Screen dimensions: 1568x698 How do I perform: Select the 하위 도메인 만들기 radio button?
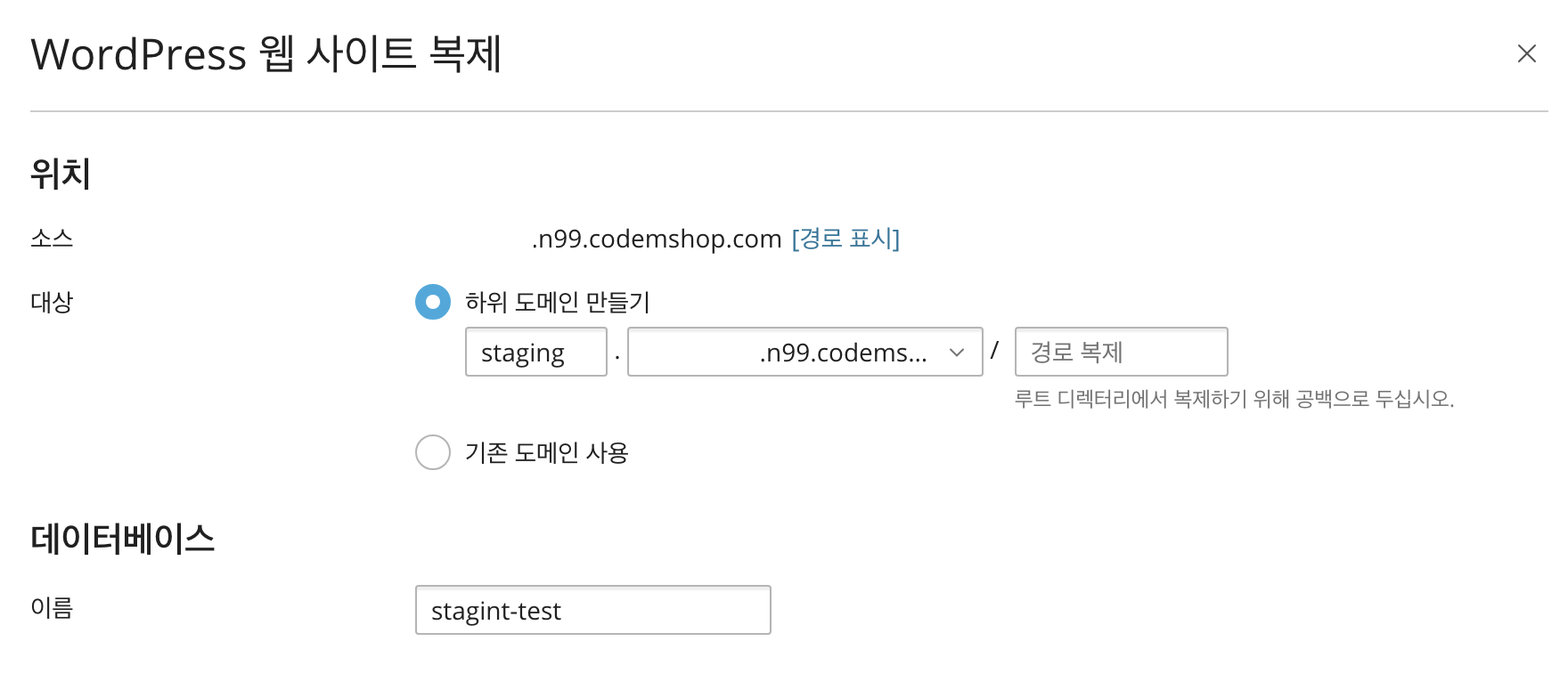click(x=433, y=302)
